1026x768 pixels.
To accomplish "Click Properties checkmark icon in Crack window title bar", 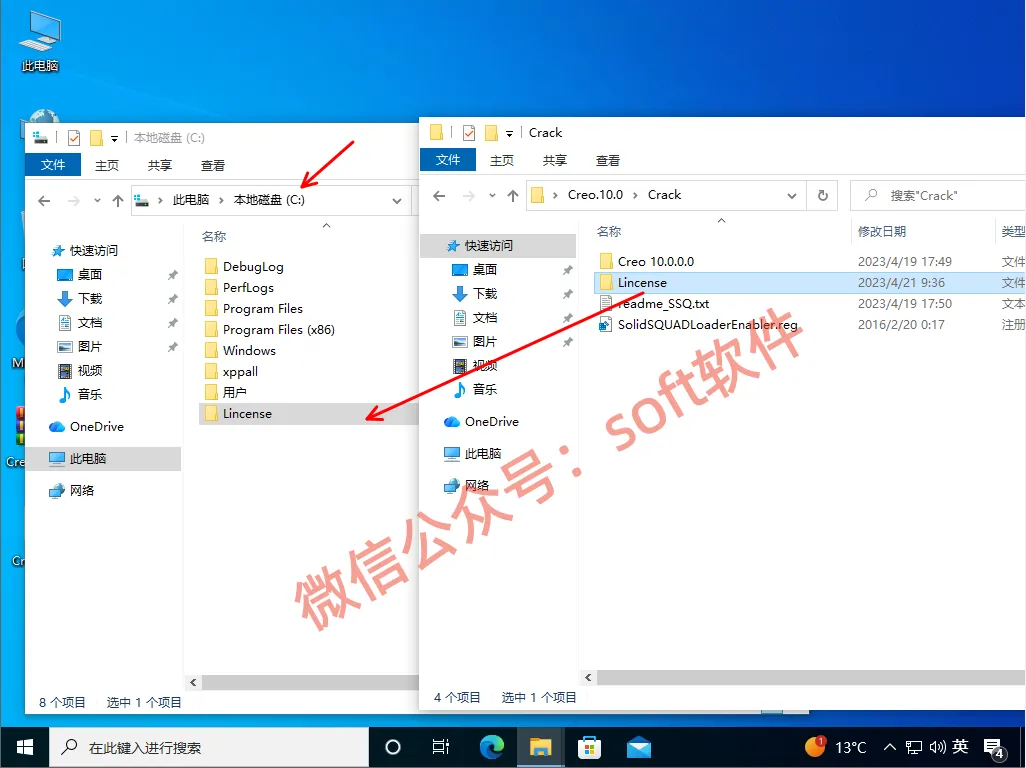I will pyautogui.click(x=469, y=133).
